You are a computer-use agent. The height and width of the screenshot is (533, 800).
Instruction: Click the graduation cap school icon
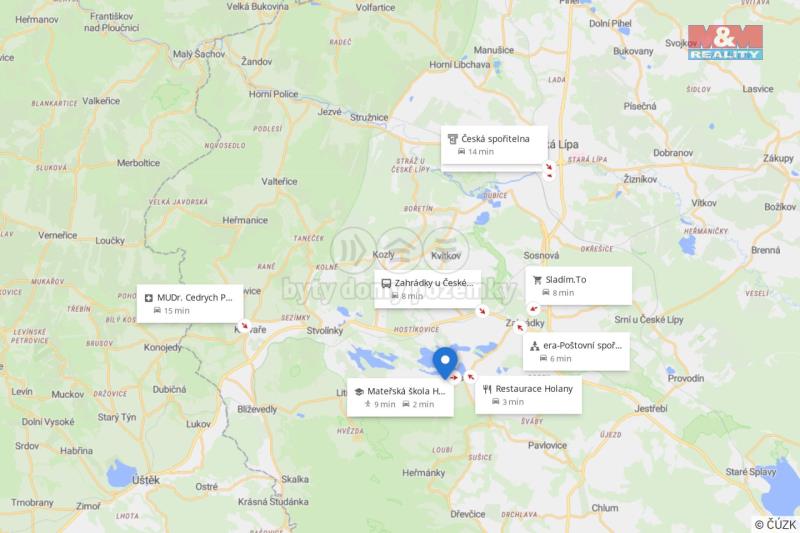(x=359, y=392)
